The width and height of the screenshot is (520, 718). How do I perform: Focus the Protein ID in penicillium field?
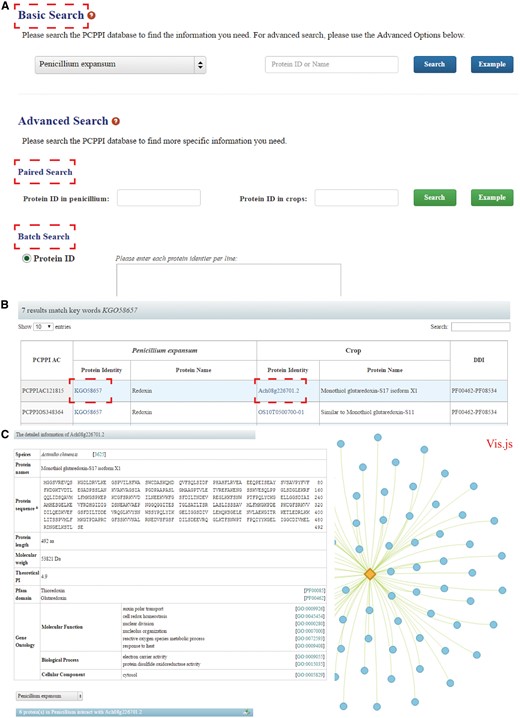pos(159,198)
